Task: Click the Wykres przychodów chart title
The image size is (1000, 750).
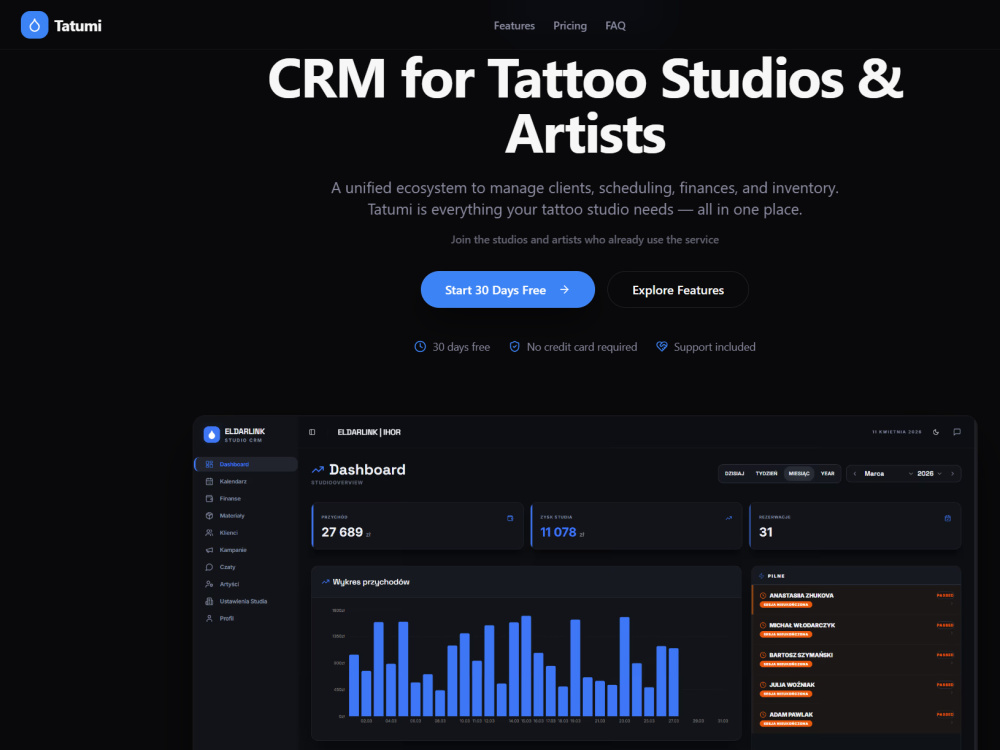Action: click(x=371, y=582)
